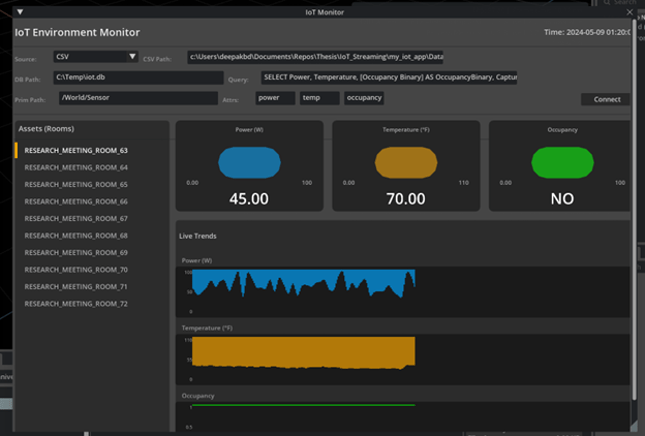Click the CSV Path input field
The width and height of the screenshot is (645, 436).
coord(316,57)
